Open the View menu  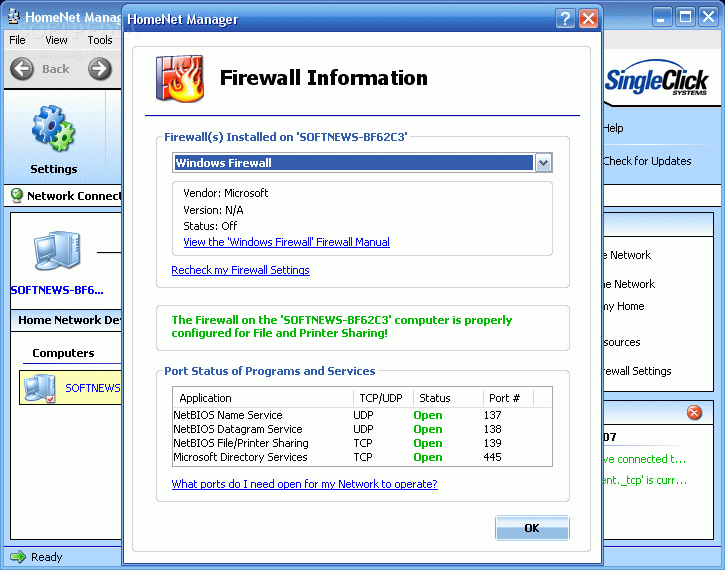[56, 40]
